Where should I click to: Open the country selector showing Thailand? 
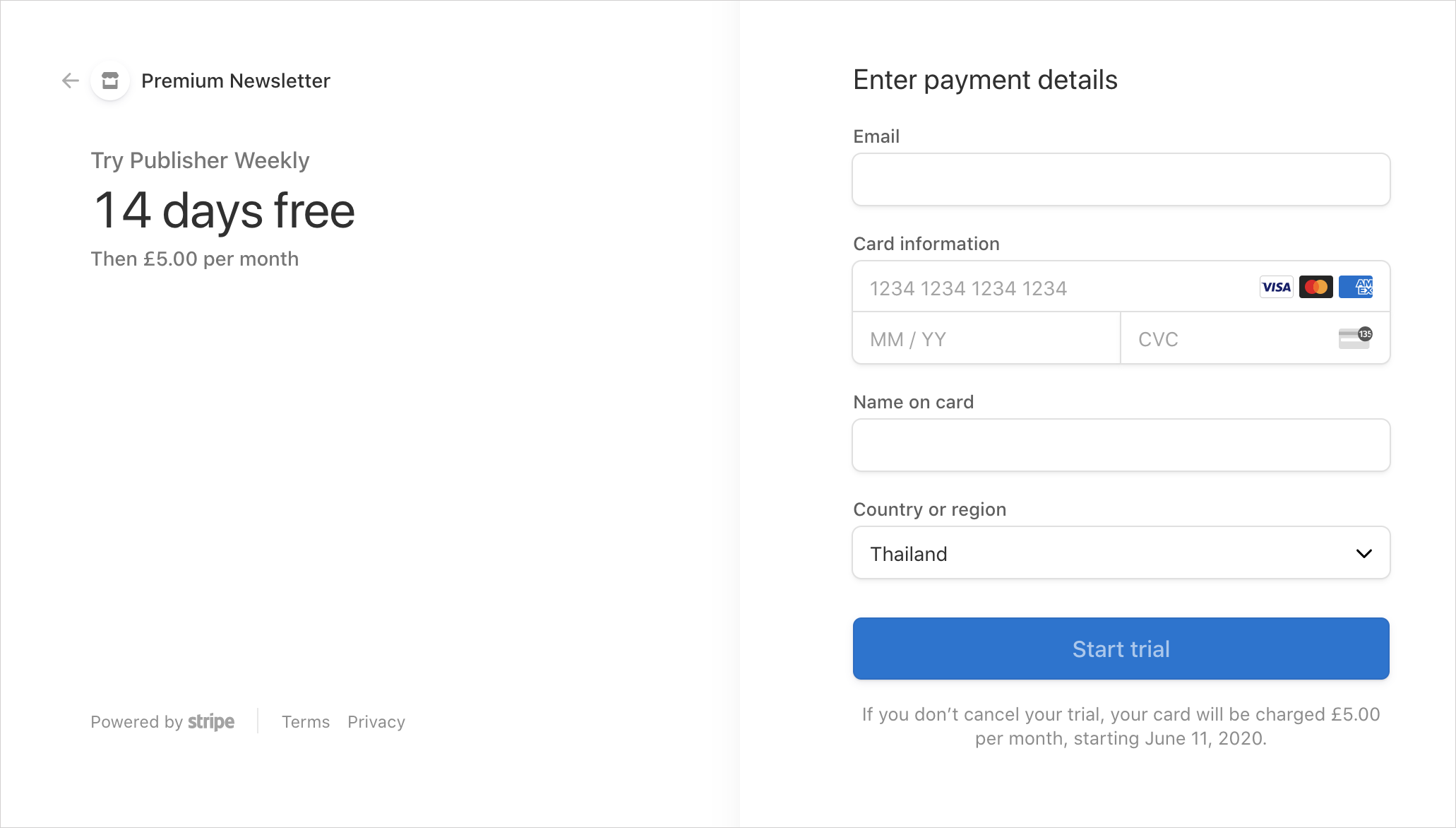pos(1120,553)
